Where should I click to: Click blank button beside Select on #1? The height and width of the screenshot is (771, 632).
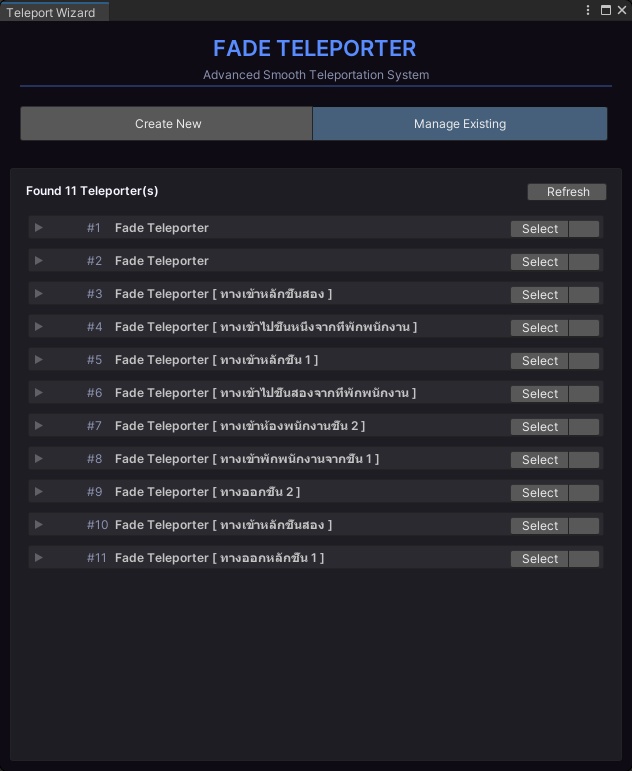(x=584, y=229)
